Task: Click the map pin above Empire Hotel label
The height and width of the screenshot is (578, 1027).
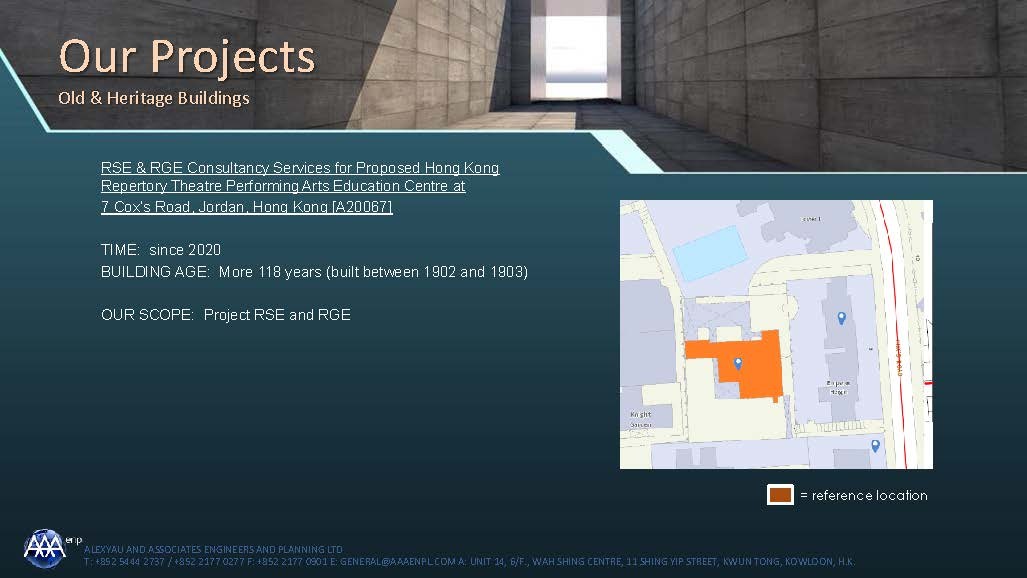Action: click(x=841, y=318)
